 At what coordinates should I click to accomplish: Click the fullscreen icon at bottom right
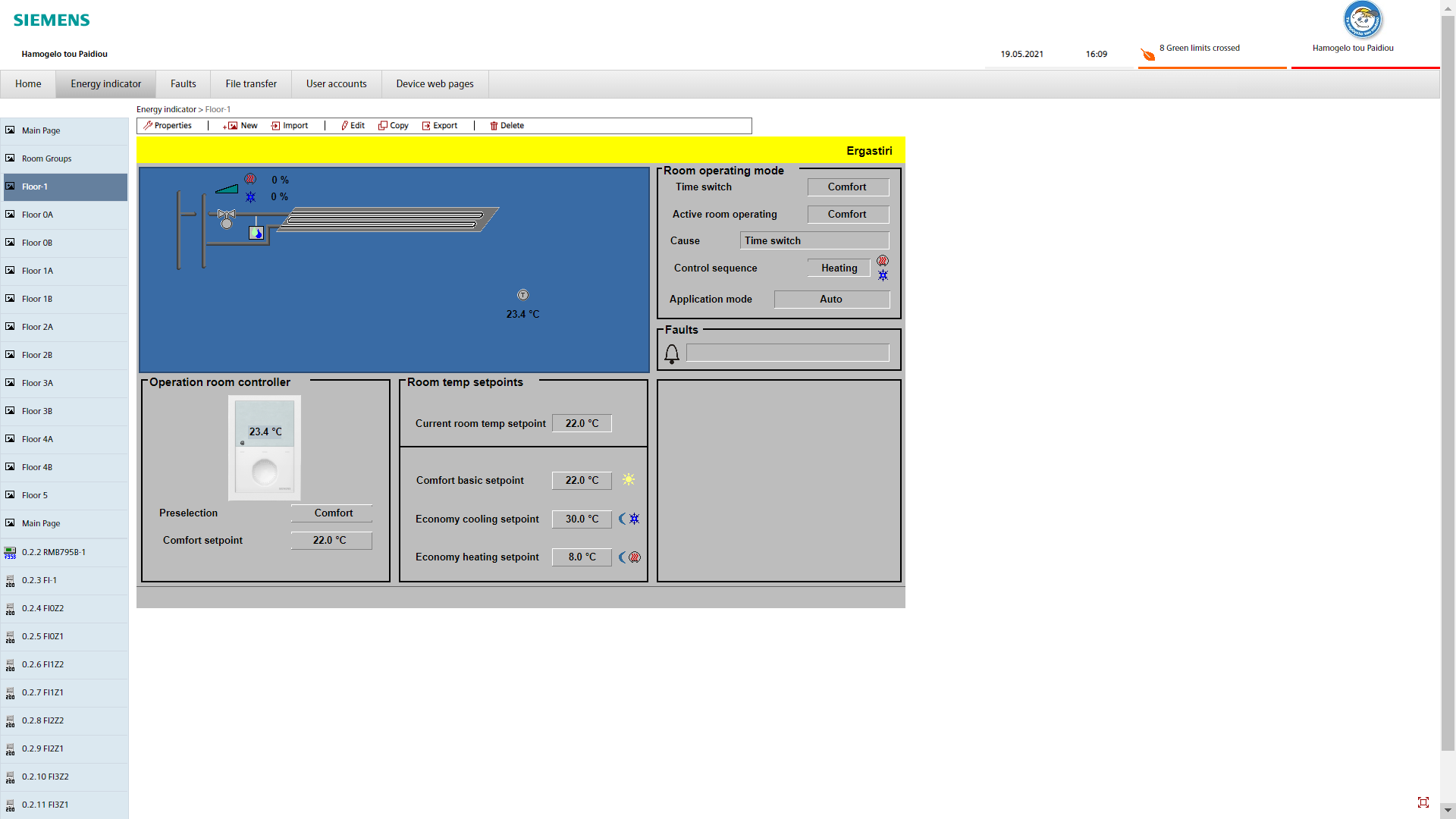tap(1423, 802)
